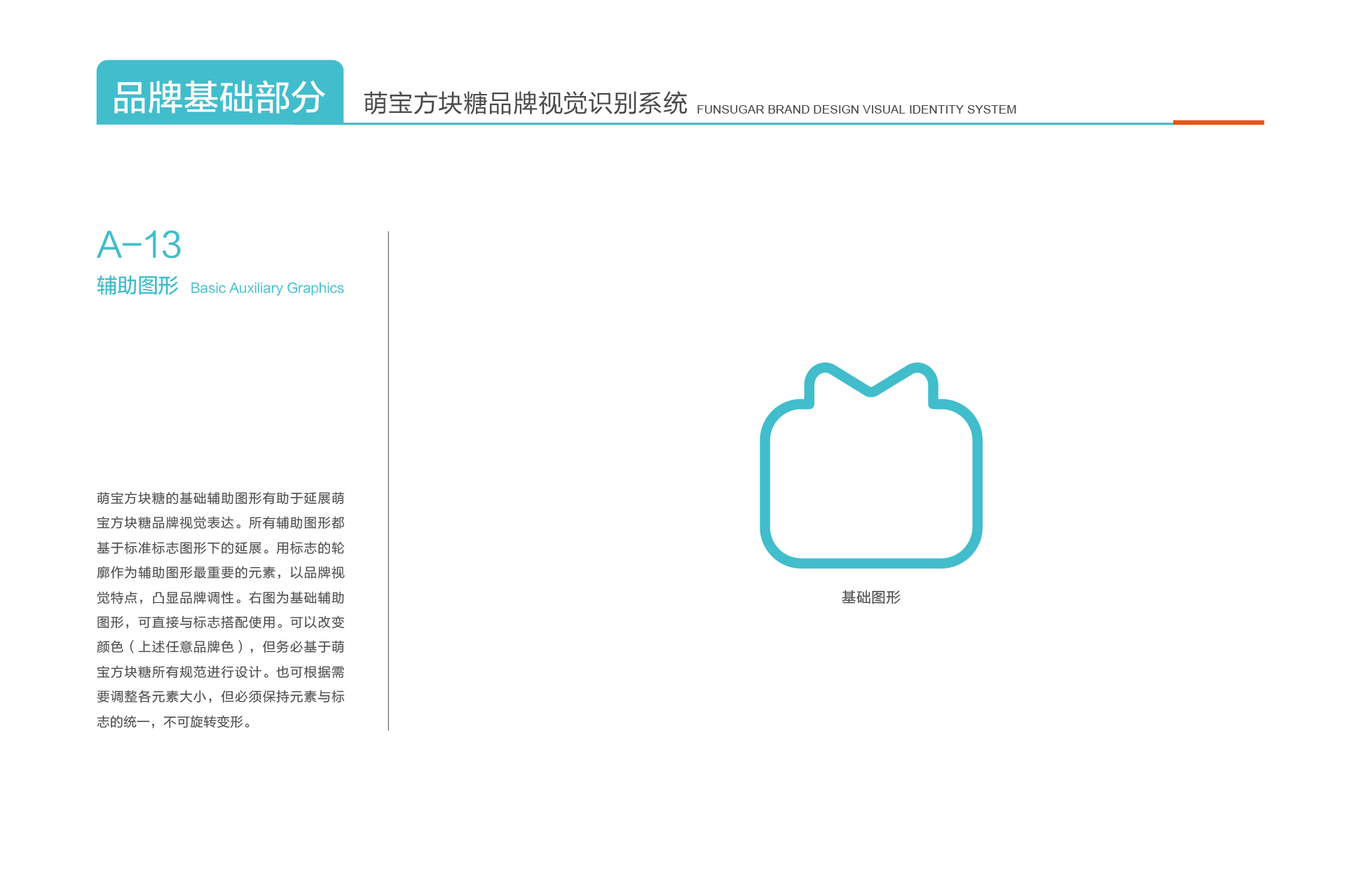Click the A-13 section number

click(x=139, y=245)
